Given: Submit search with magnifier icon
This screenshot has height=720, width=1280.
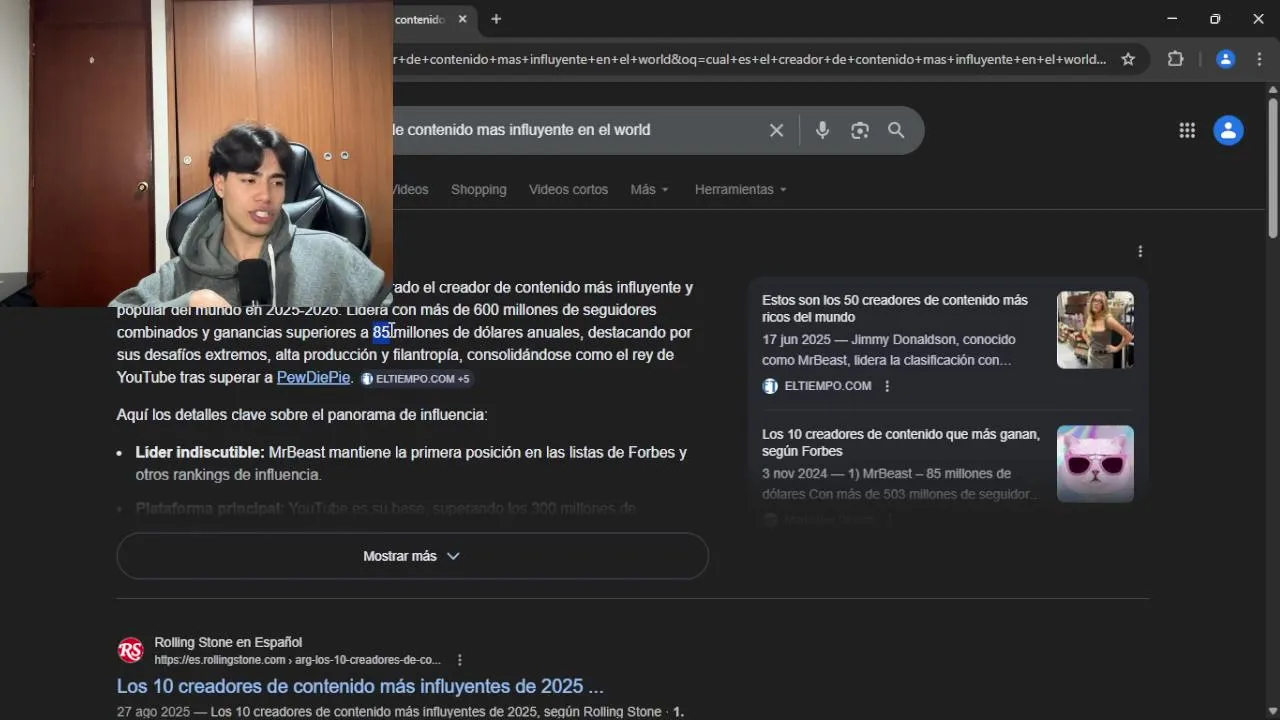Looking at the screenshot, I should click(x=896, y=130).
